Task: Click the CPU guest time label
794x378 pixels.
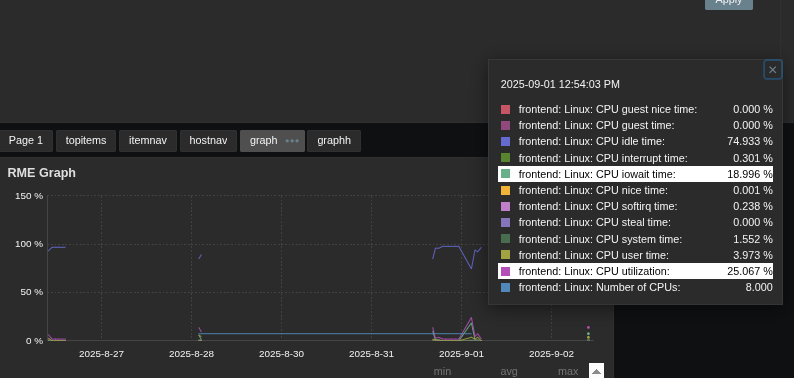Action: point(597,126)
